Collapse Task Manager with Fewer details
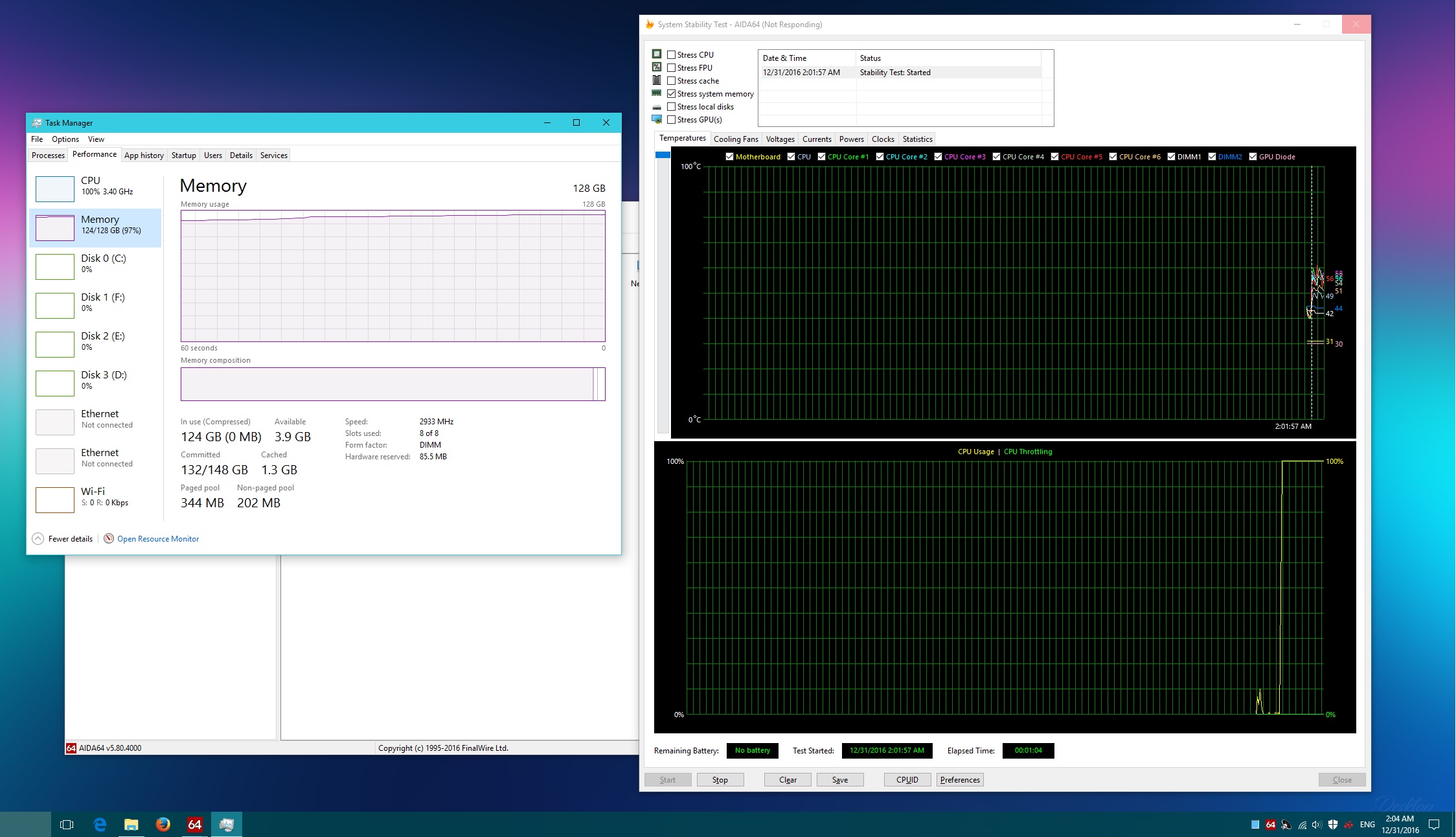 point(63,538)
